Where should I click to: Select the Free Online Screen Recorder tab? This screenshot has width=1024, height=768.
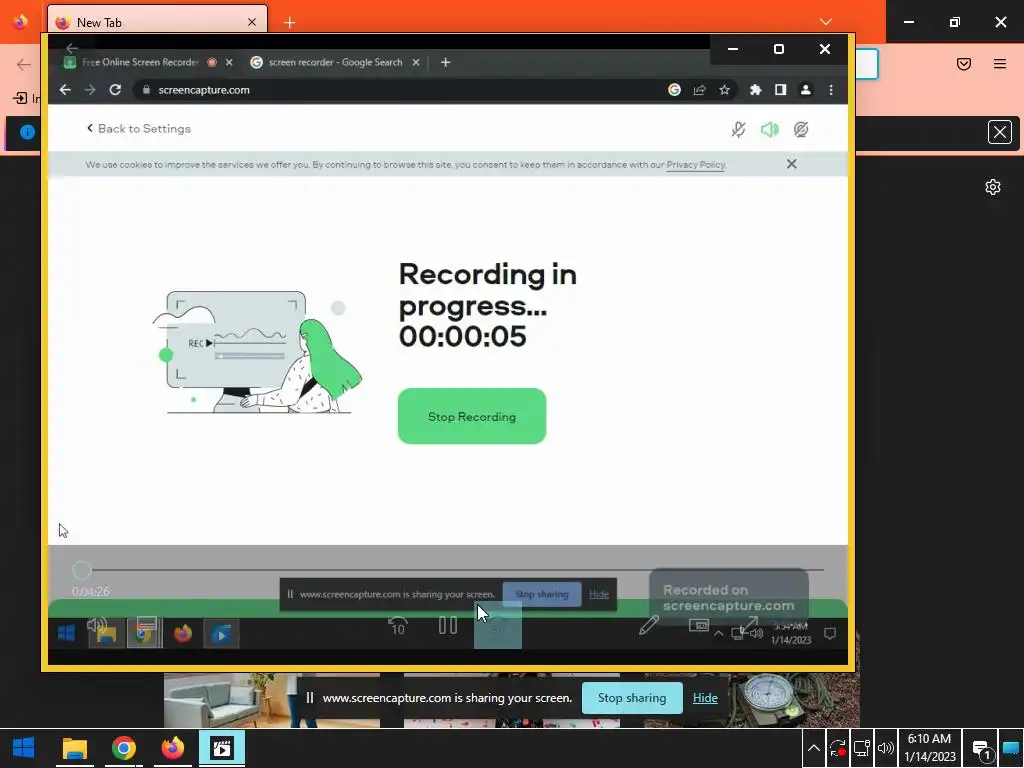tap(140, 62)
